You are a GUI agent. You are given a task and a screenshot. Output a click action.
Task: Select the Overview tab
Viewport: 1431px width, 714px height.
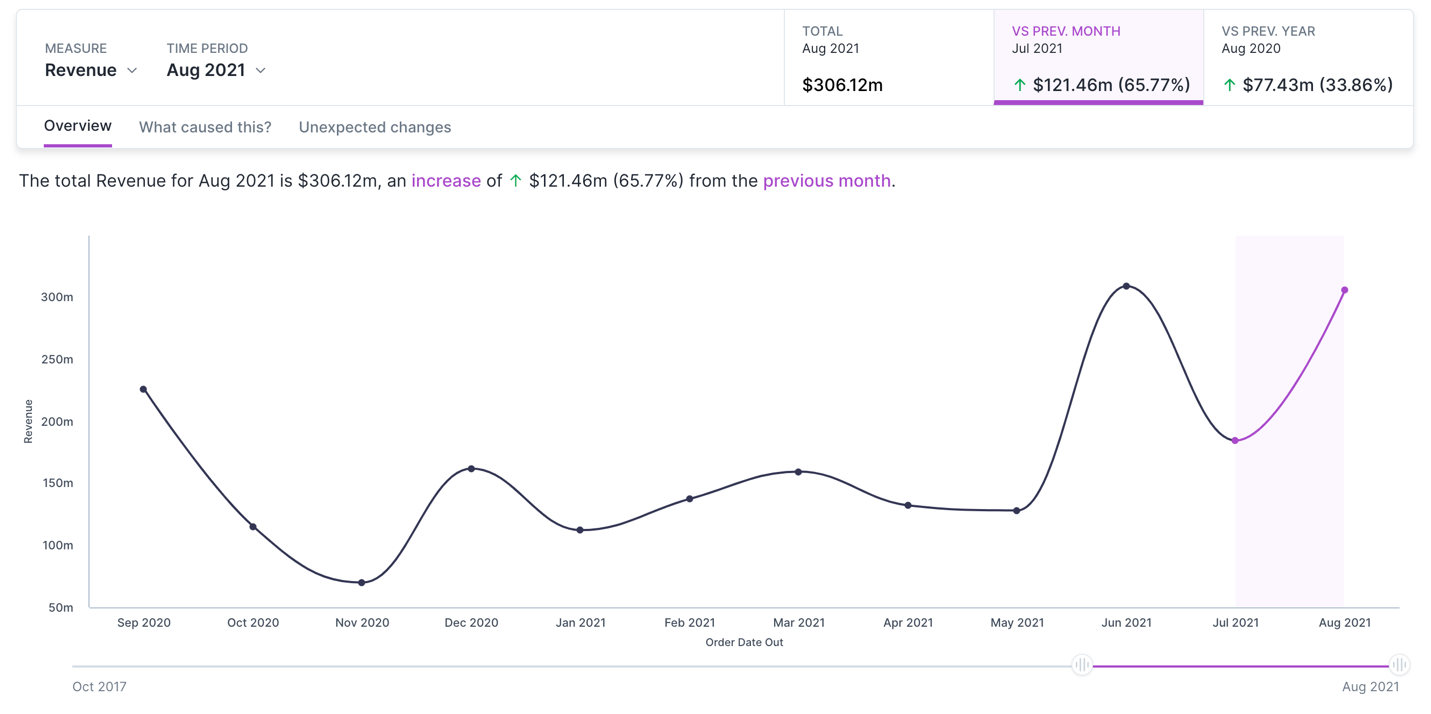pyautogui.click(x=77, y=125)
